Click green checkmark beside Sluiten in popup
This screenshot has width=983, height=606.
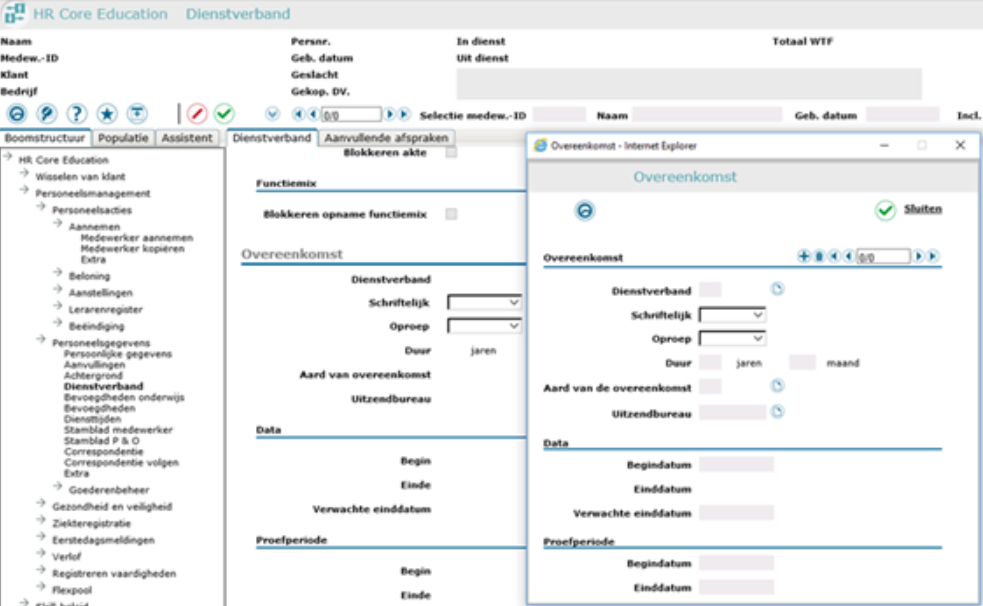pyautogui.click(x=885, y=211)
